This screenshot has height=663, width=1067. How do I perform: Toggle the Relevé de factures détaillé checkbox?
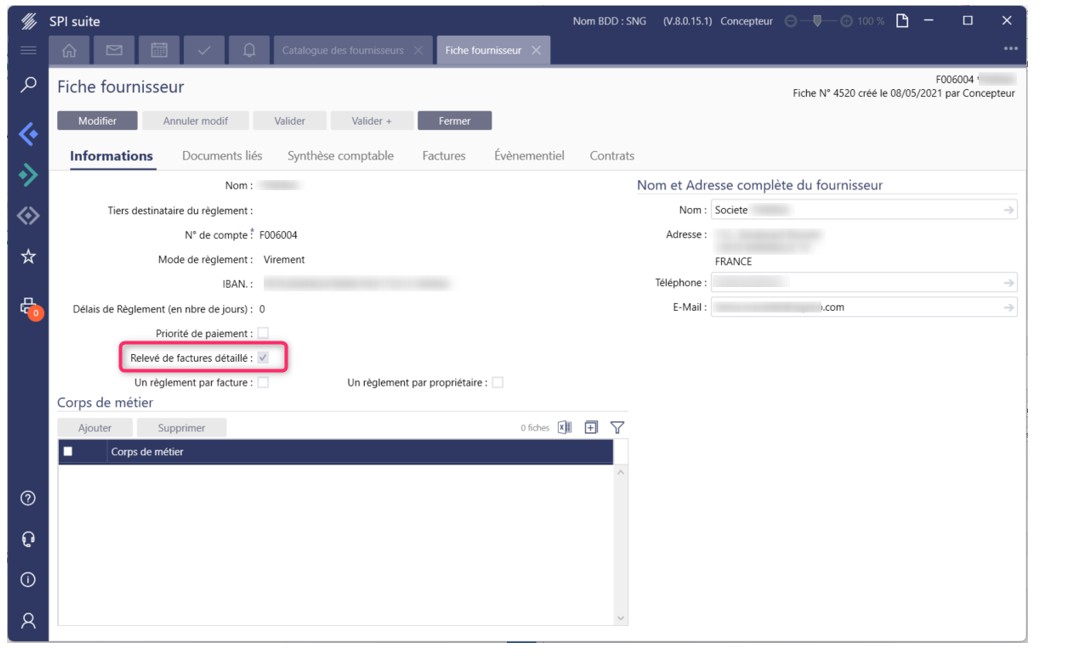tap(263, 357)
